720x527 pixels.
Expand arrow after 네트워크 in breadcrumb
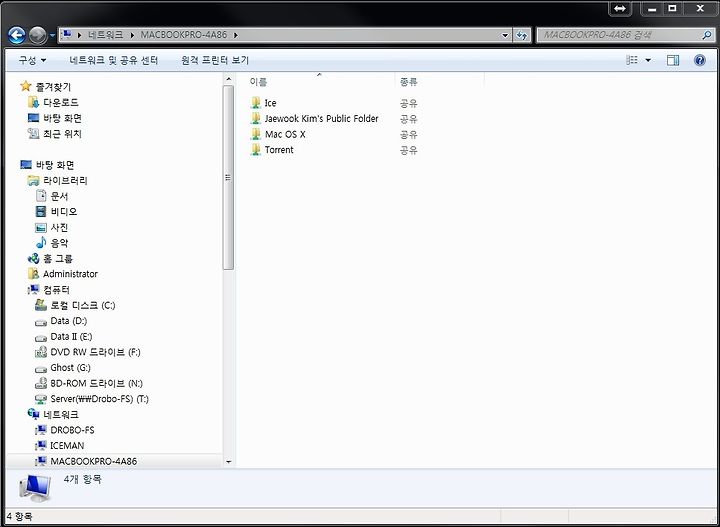point(132,35)
